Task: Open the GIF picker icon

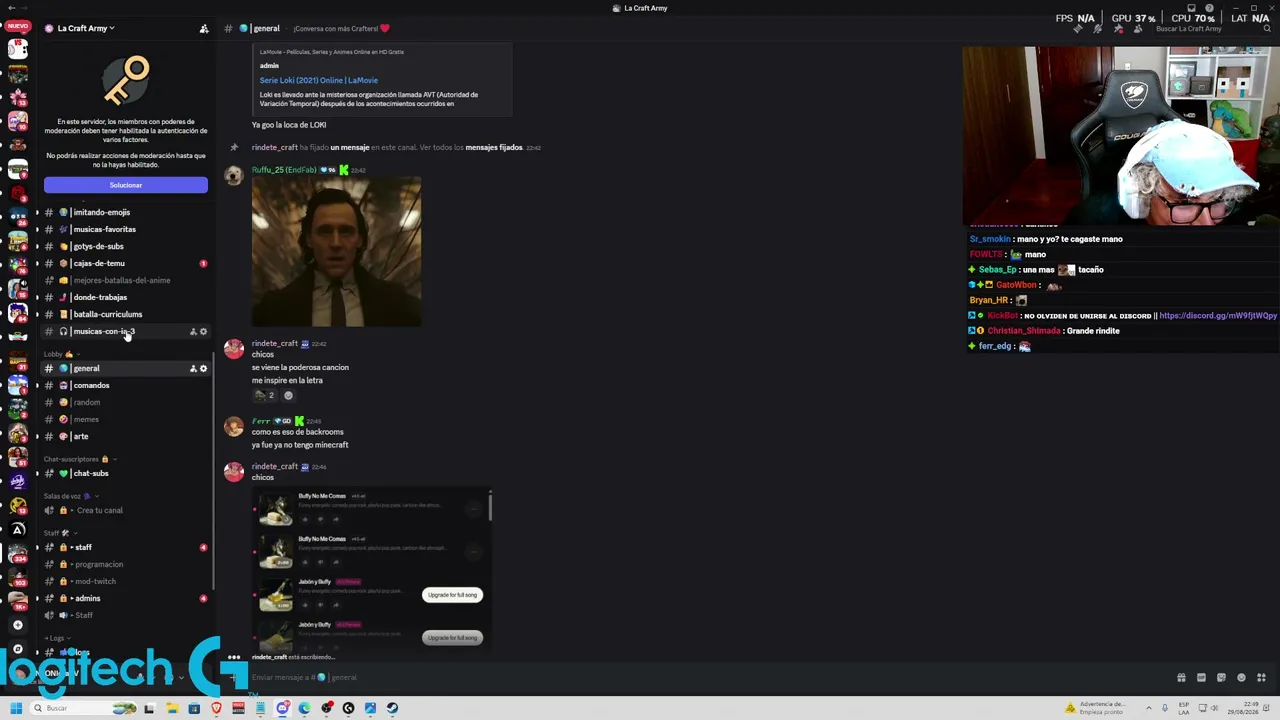Action: click(x=1201, y=678)
